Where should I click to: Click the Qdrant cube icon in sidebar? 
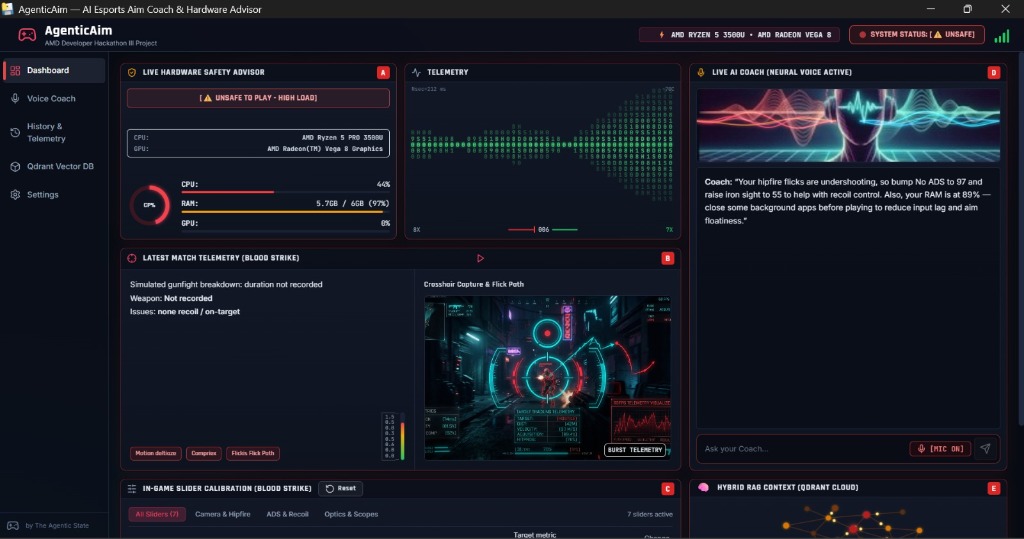[15, 167]
